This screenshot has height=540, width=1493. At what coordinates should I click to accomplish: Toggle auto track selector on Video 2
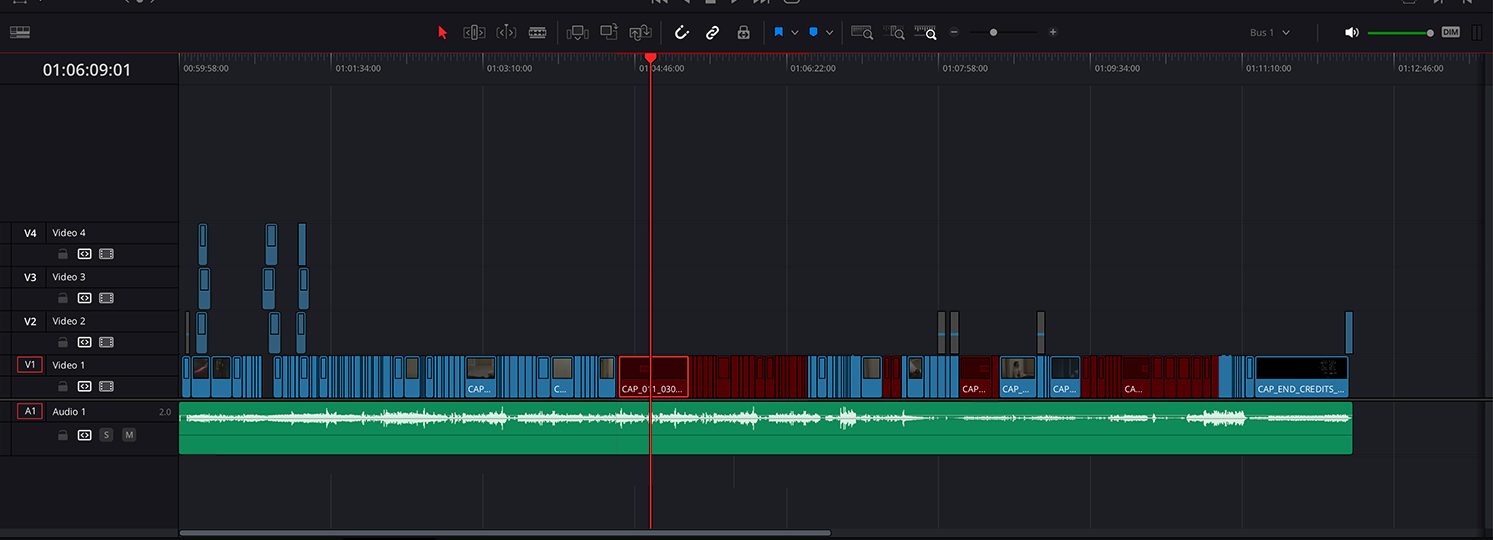84,342
